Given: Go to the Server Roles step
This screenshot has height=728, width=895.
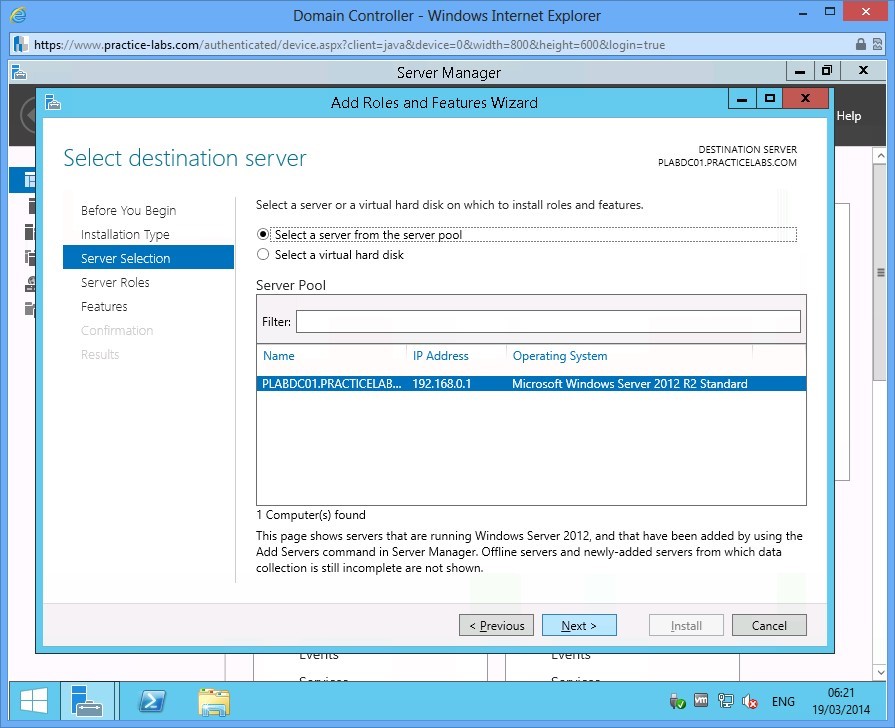Looking at the screenshot, I should [x=113, y=282].
